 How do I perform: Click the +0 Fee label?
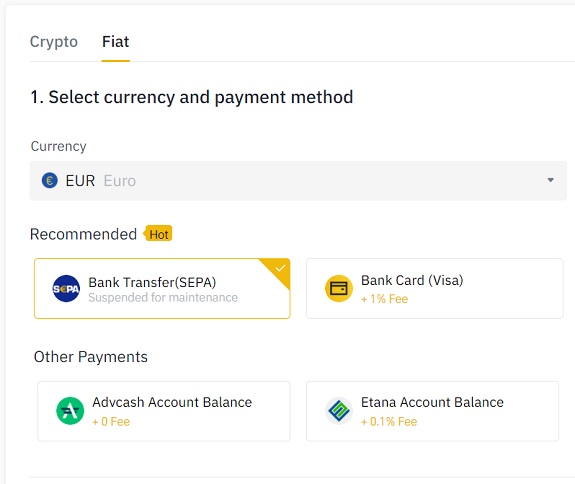111,422
